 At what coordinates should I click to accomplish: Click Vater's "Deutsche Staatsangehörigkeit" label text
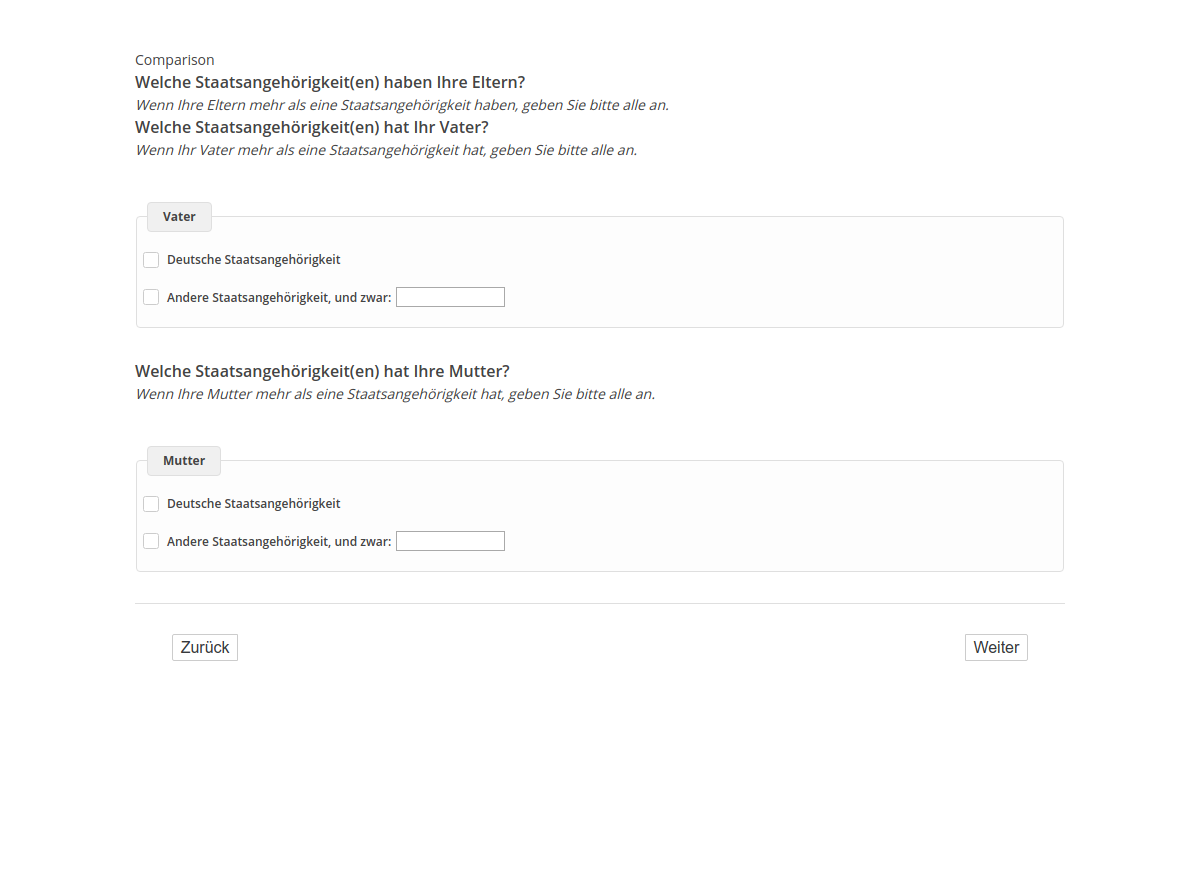tap(254, 260)
